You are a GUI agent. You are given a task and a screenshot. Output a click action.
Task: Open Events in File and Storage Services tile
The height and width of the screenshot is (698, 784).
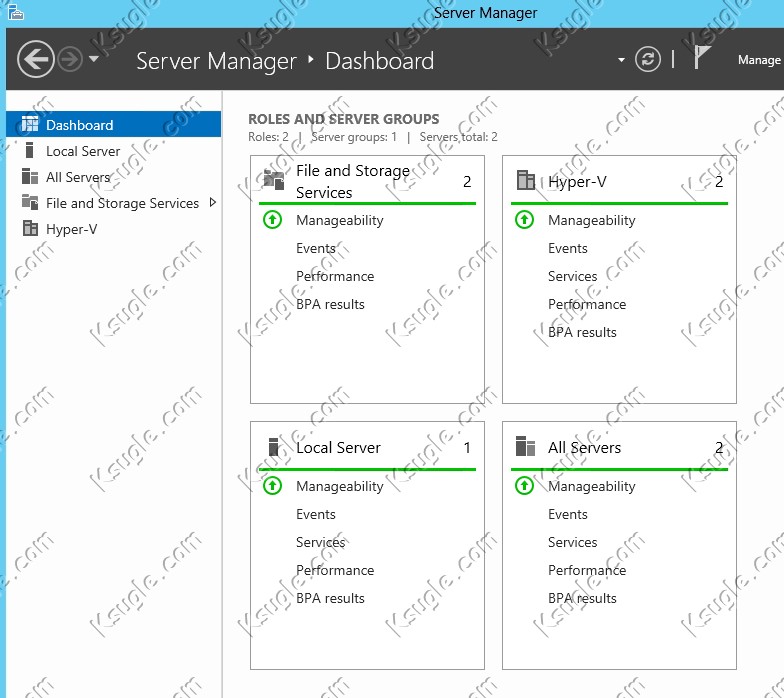(316, 248)
